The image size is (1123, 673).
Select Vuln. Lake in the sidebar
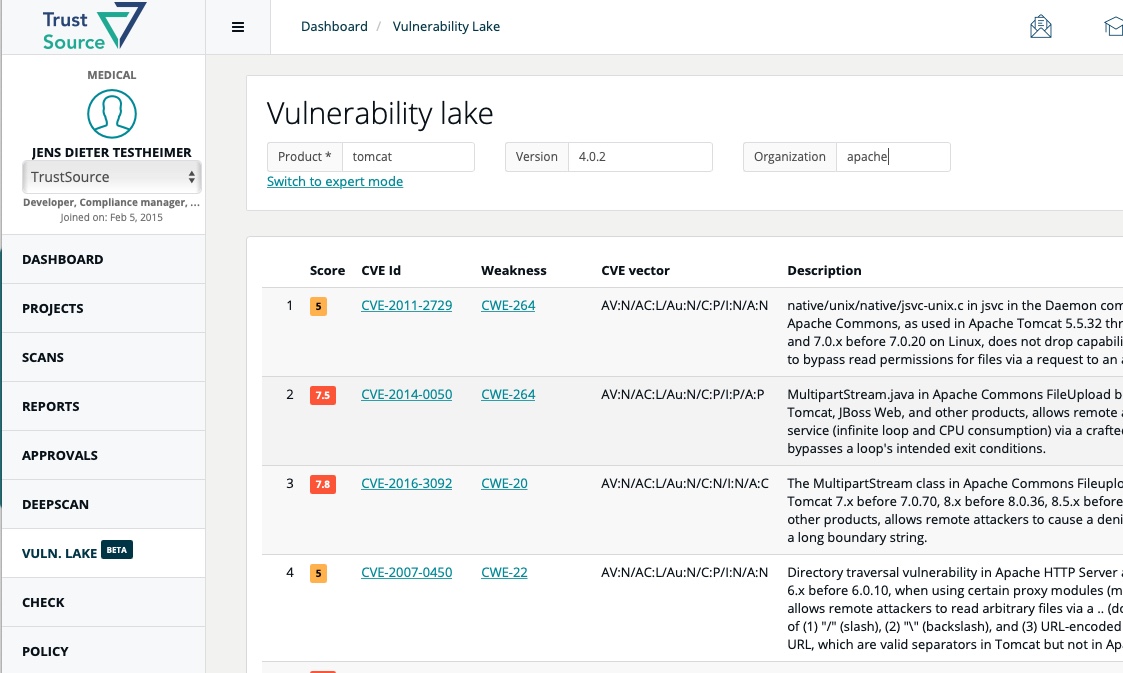point(104,553)
